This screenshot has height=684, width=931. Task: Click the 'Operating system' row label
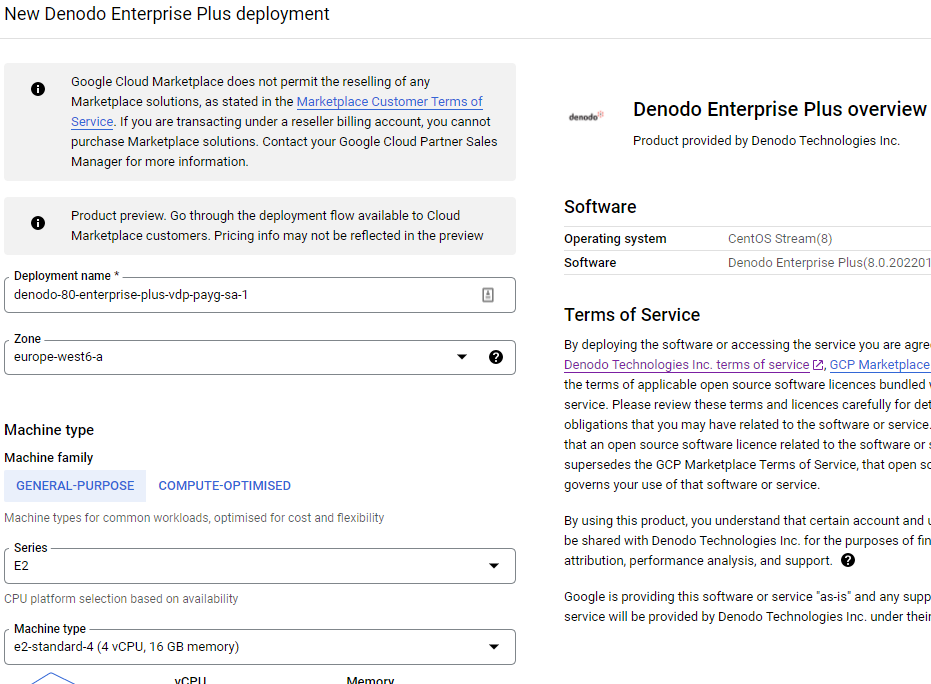[615, 239]
